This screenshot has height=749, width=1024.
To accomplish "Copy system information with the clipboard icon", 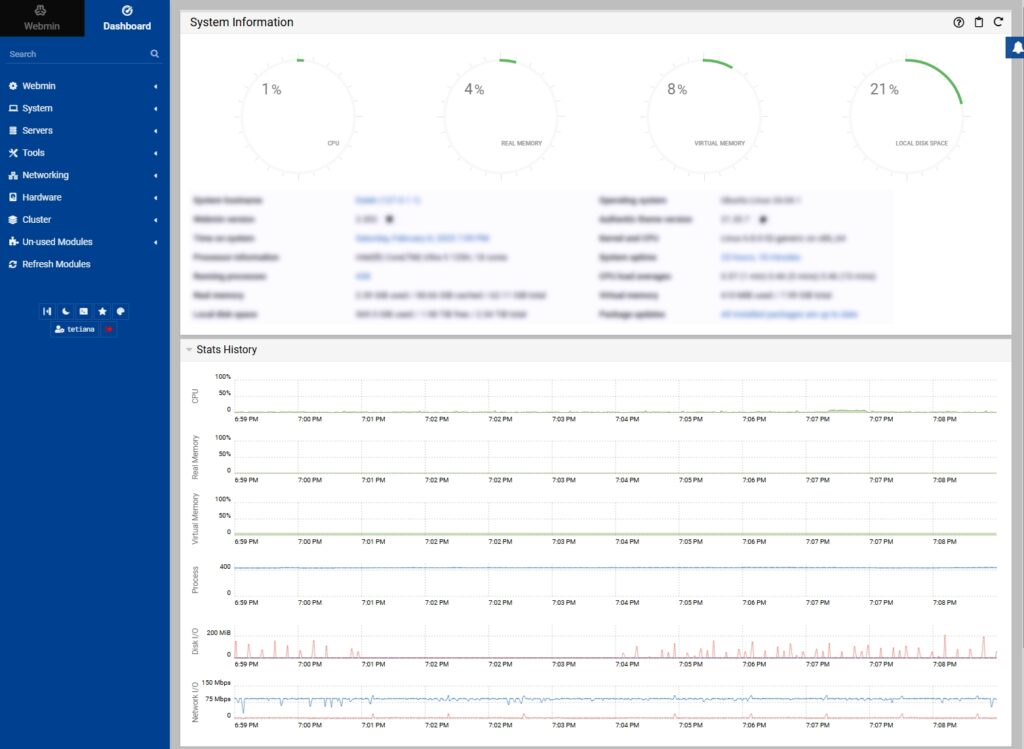I will [978, 22].
